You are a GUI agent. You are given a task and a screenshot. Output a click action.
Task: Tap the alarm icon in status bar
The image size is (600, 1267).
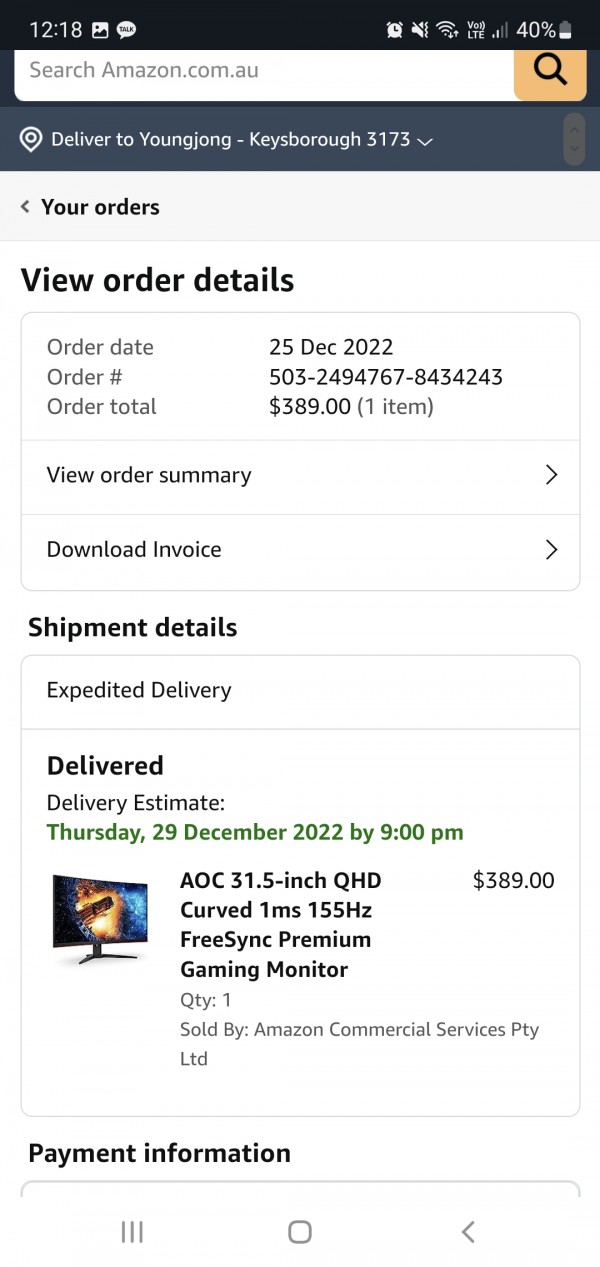(395, 30)
